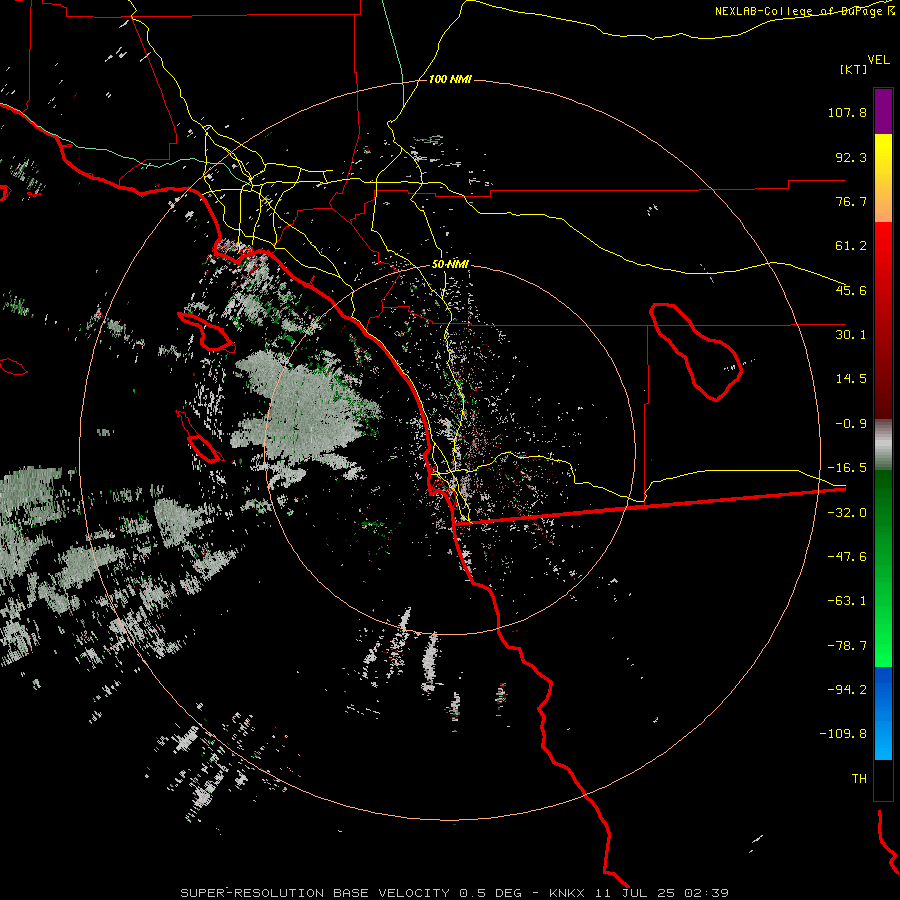Click the VEL legend title

coord(878,60)
